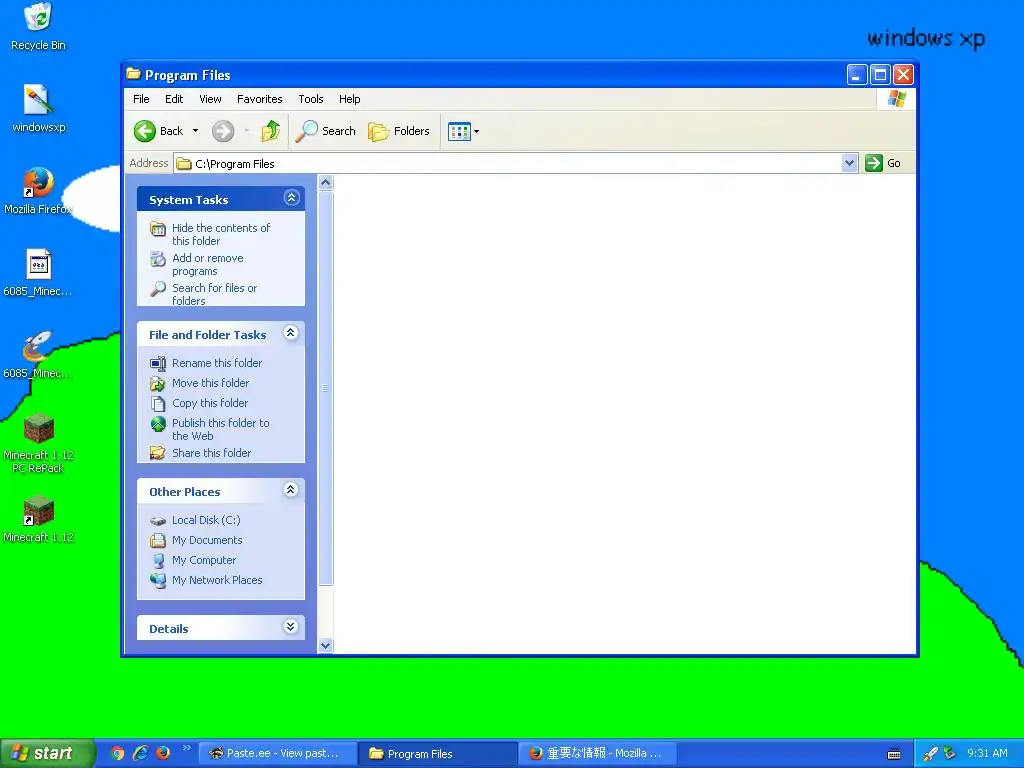This screenshot has width=1024, height=768.
Task: Collapse the Other Places panel
Action: (291, 490)
